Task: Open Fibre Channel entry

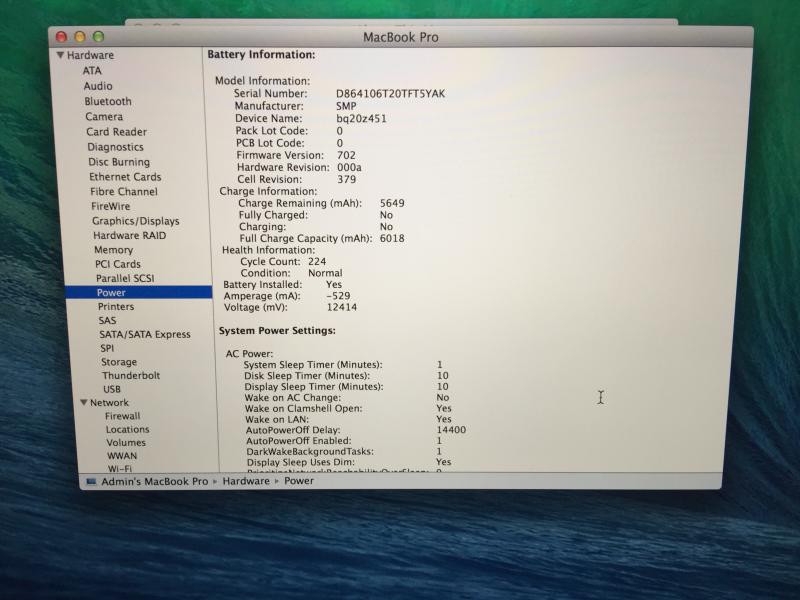Action: (124, 191)
